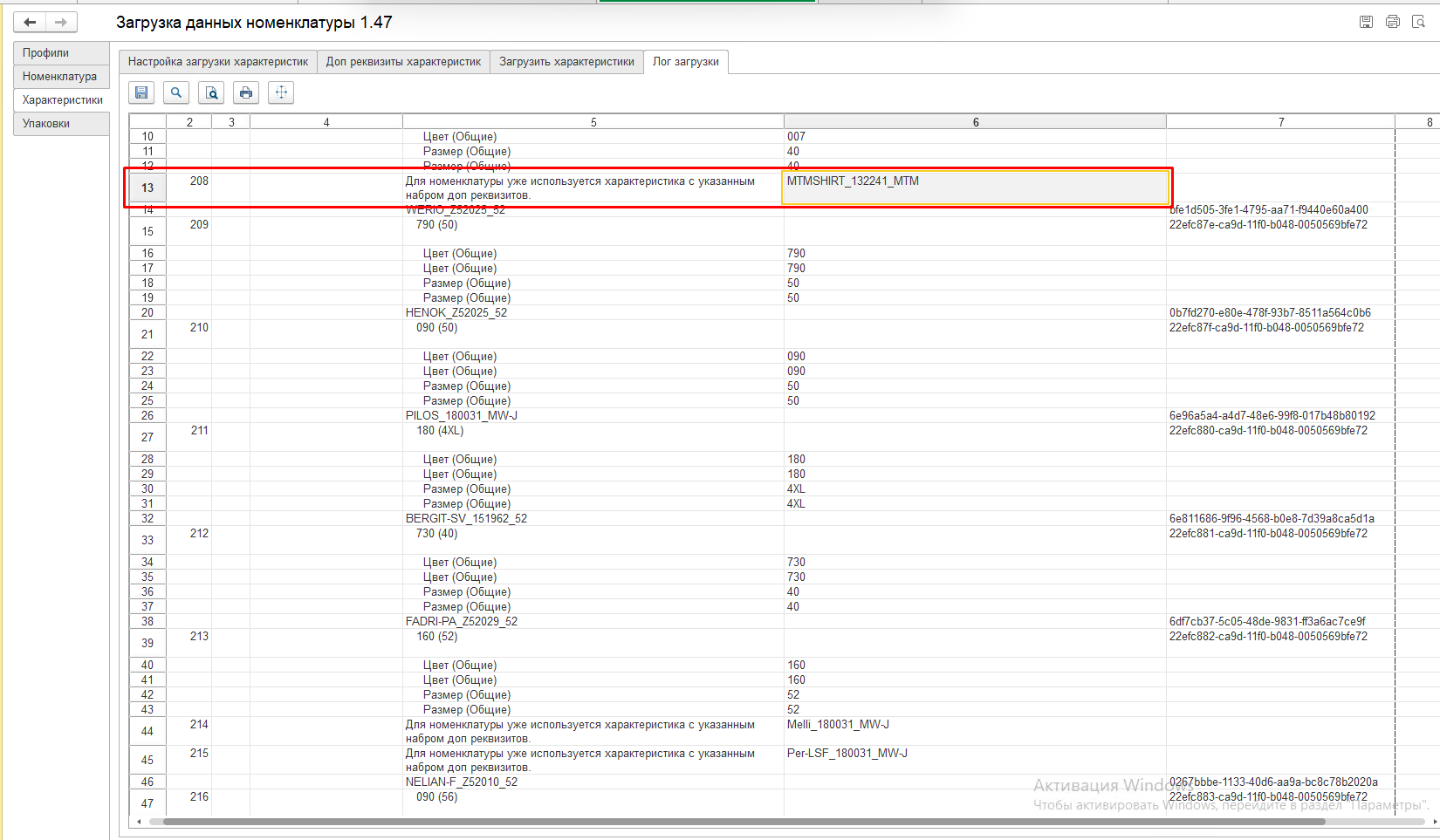Click the GUID starting with 6e96a5a4
This screenshot has height=840, width=1440.
pos(1272,415)
